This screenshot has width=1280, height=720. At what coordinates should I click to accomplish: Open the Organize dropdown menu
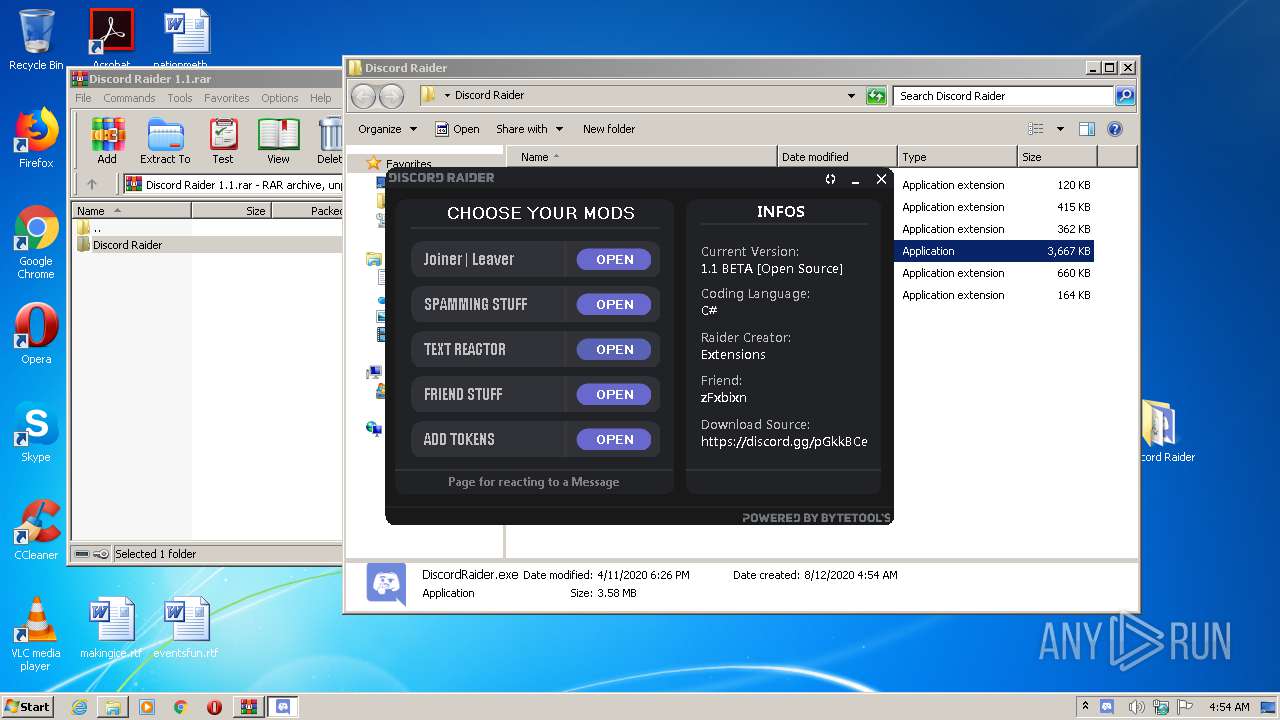(387, 129)
